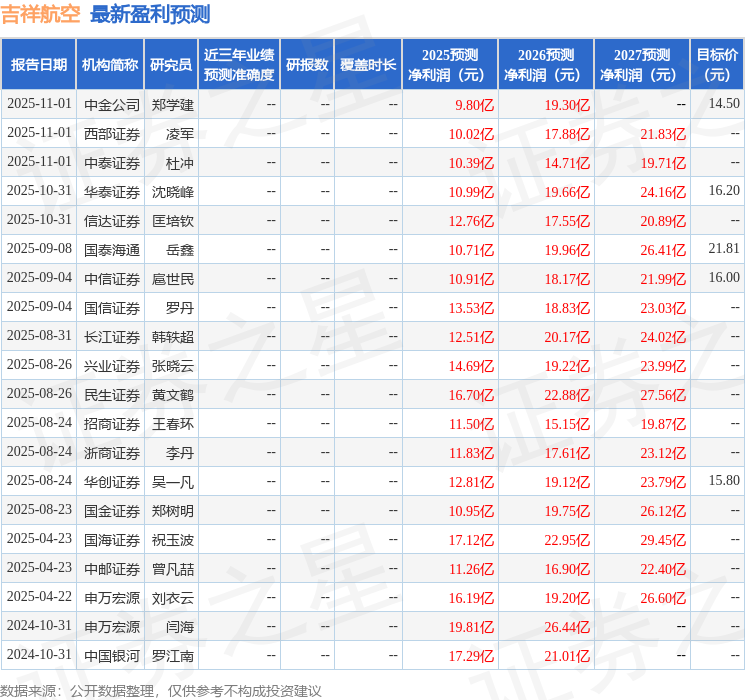Select the 机构简称 column header
Image resolution: width=745 pixels, height=700 pixels.
click(110, 65)
